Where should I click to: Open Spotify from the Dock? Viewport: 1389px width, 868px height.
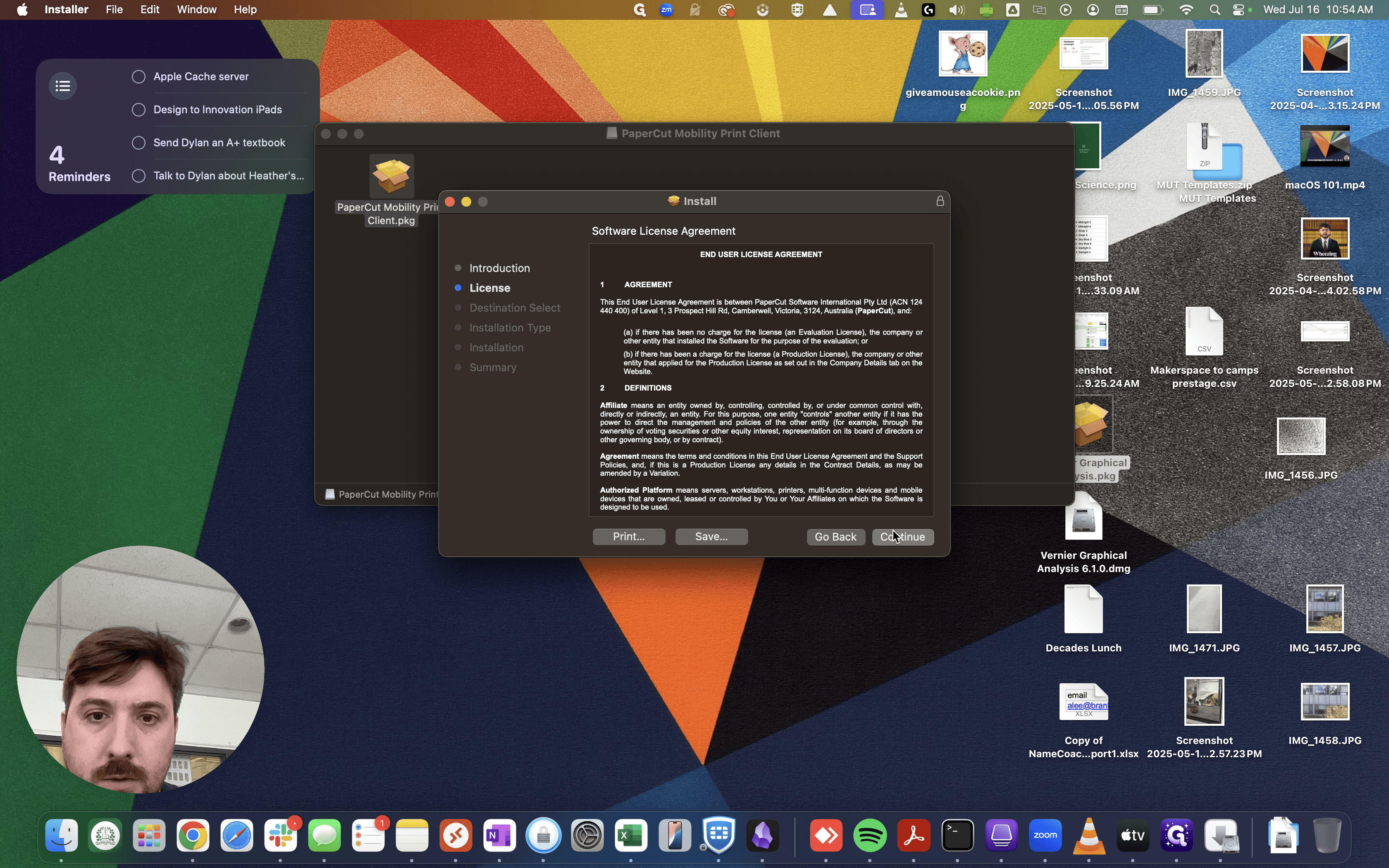coord(870,835)
